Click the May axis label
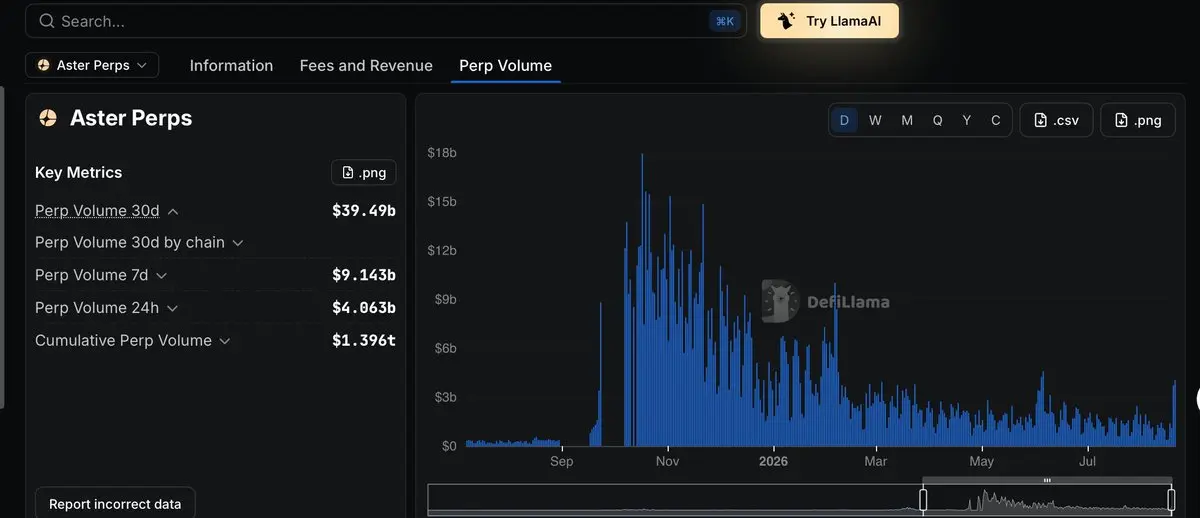This screenshot has width=1200, height=518. click(982, 461)
